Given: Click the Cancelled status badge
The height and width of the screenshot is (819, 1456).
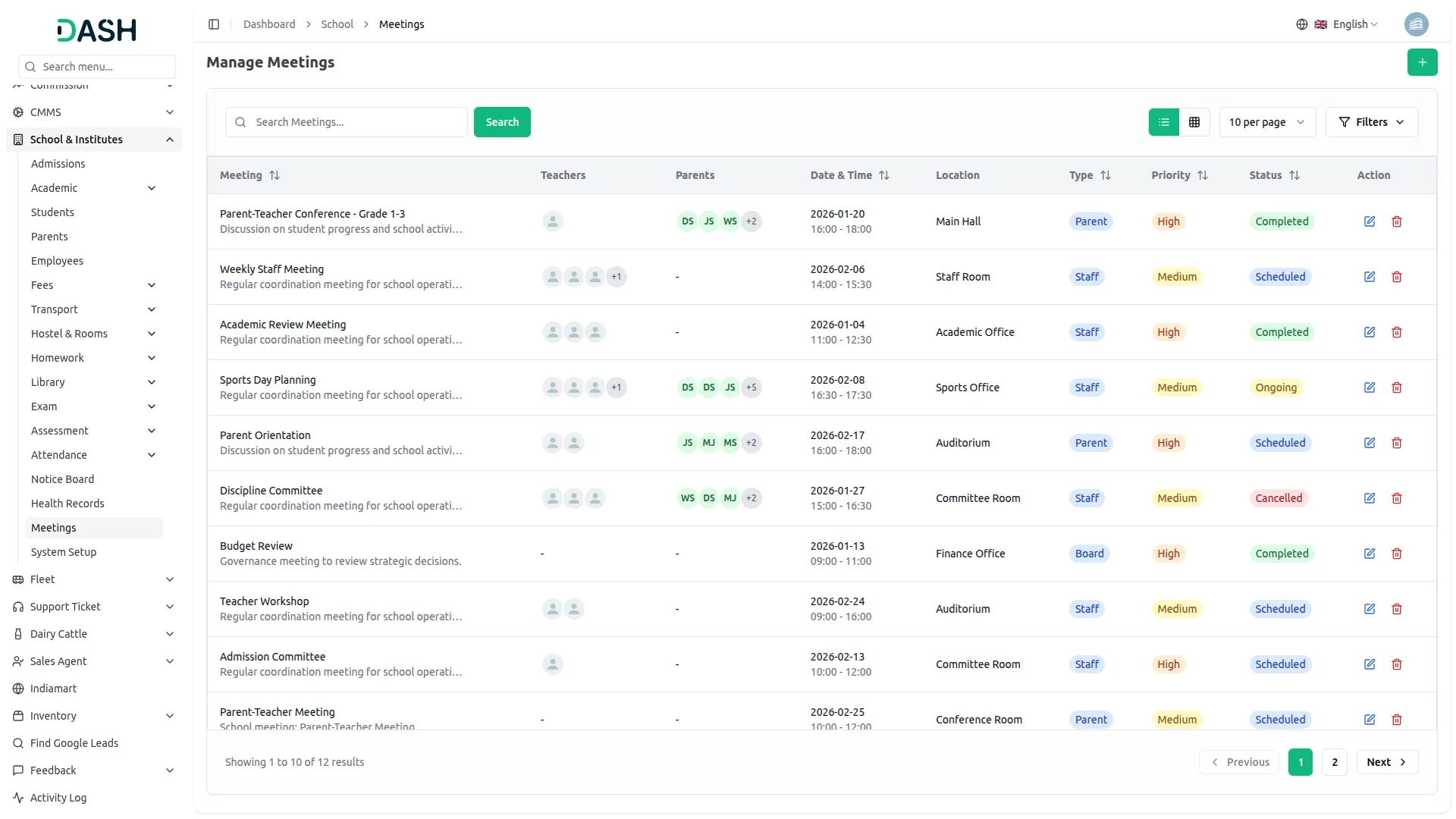Looking at the screenshot, I should point(1279,498).
